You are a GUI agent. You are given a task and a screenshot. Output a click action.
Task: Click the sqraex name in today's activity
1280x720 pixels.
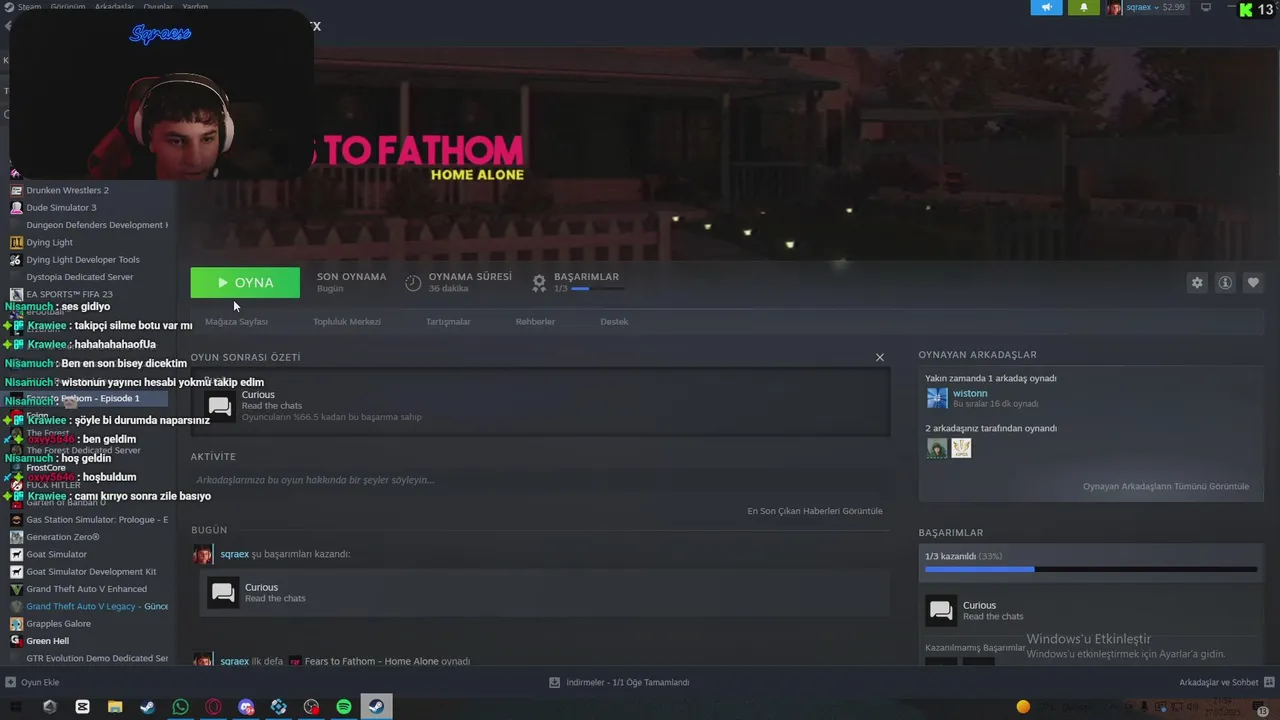[x=234, y=554]
